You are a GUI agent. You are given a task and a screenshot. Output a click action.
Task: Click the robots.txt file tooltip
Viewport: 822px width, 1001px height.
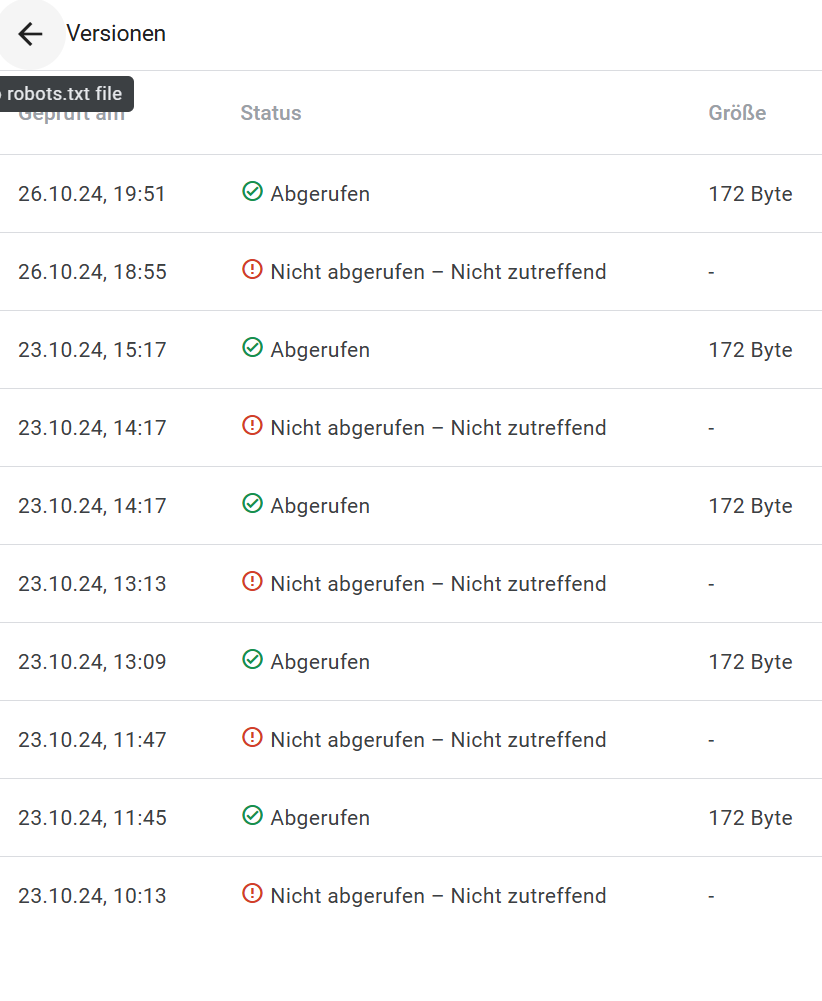(x=64, y=94)
